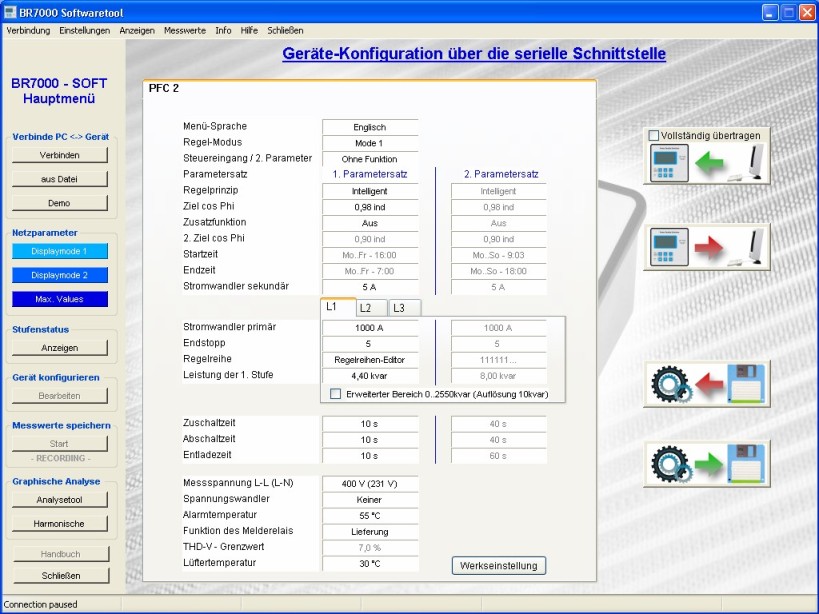
Task: Click the Harmonische button
Action: click(x=60, y=524)
